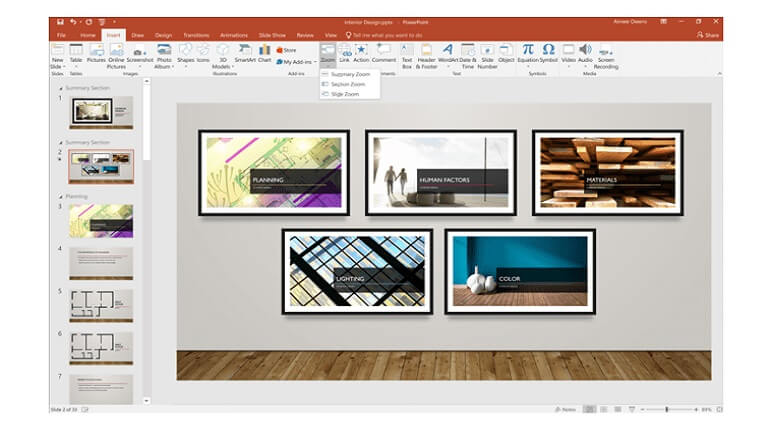This screenshot has width=770, height=433.
Task: Choose Section Zoom from the menu
Action: coord(350,84)
